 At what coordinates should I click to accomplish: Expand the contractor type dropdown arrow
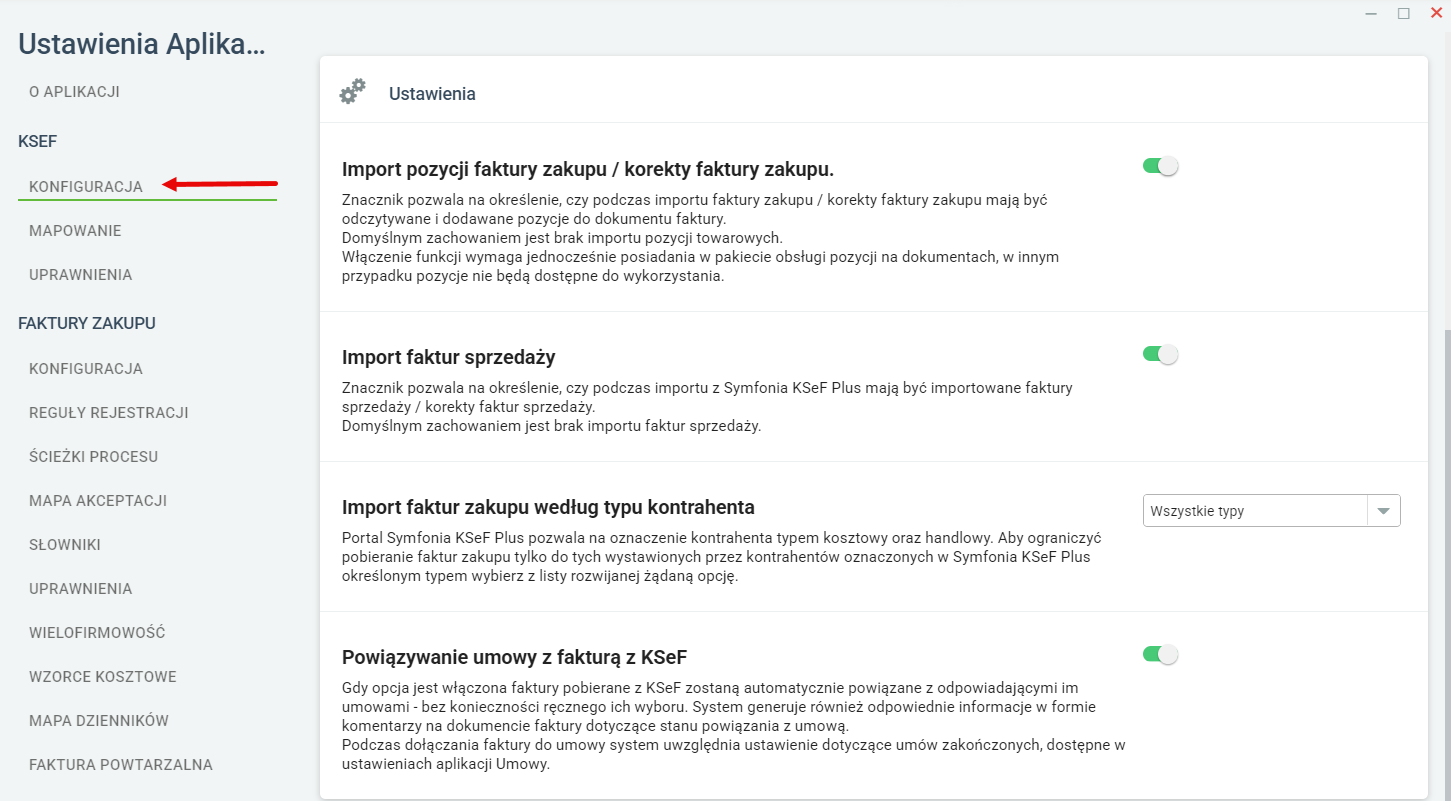[1384, 511]
